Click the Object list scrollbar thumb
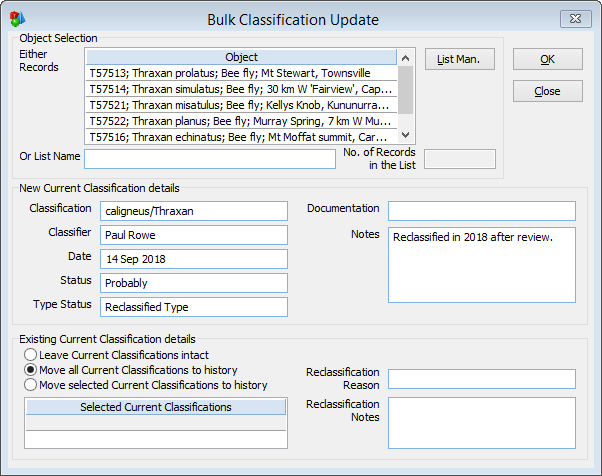Viewport: 602px width, 476px height. pyautogui.click(x=405, y=90)
